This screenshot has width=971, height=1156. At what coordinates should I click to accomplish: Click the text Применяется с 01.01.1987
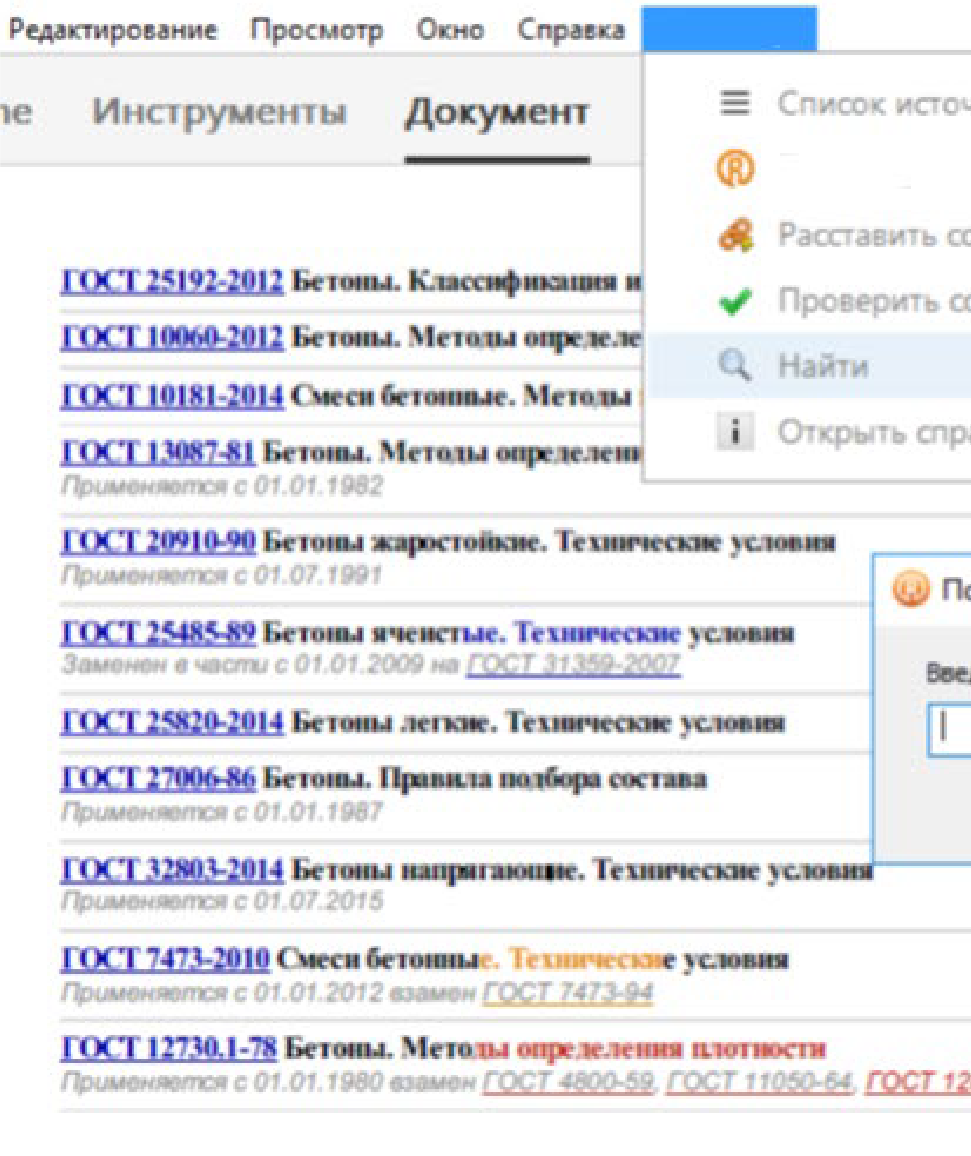[222, 812]
